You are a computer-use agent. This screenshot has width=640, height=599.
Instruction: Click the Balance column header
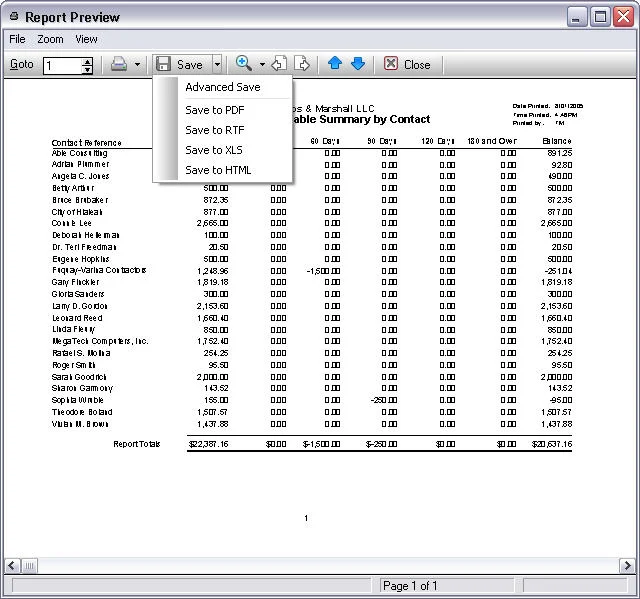[x=557, y=141]
